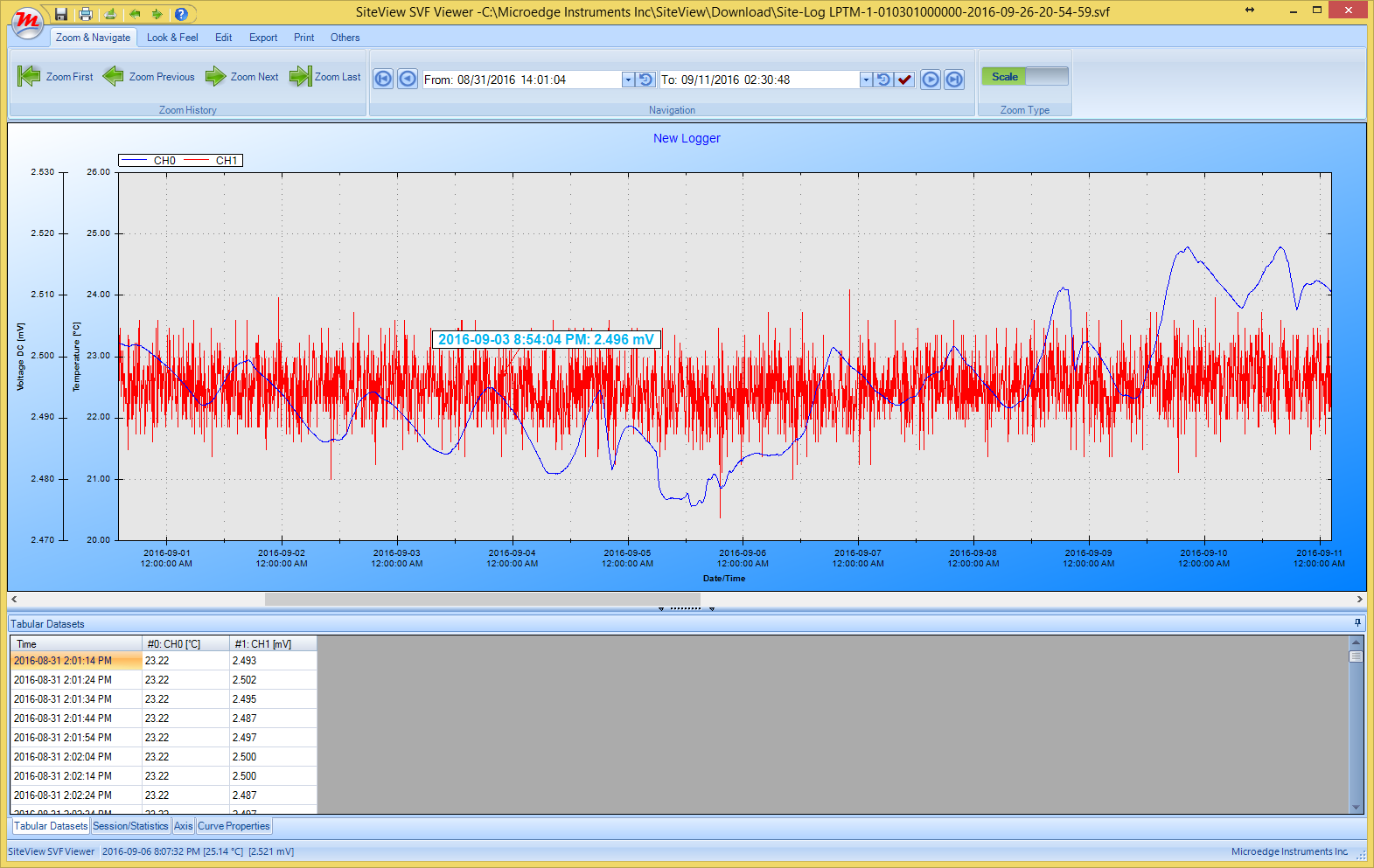Apply date range with red checkmark icon

tap(904, 80)
